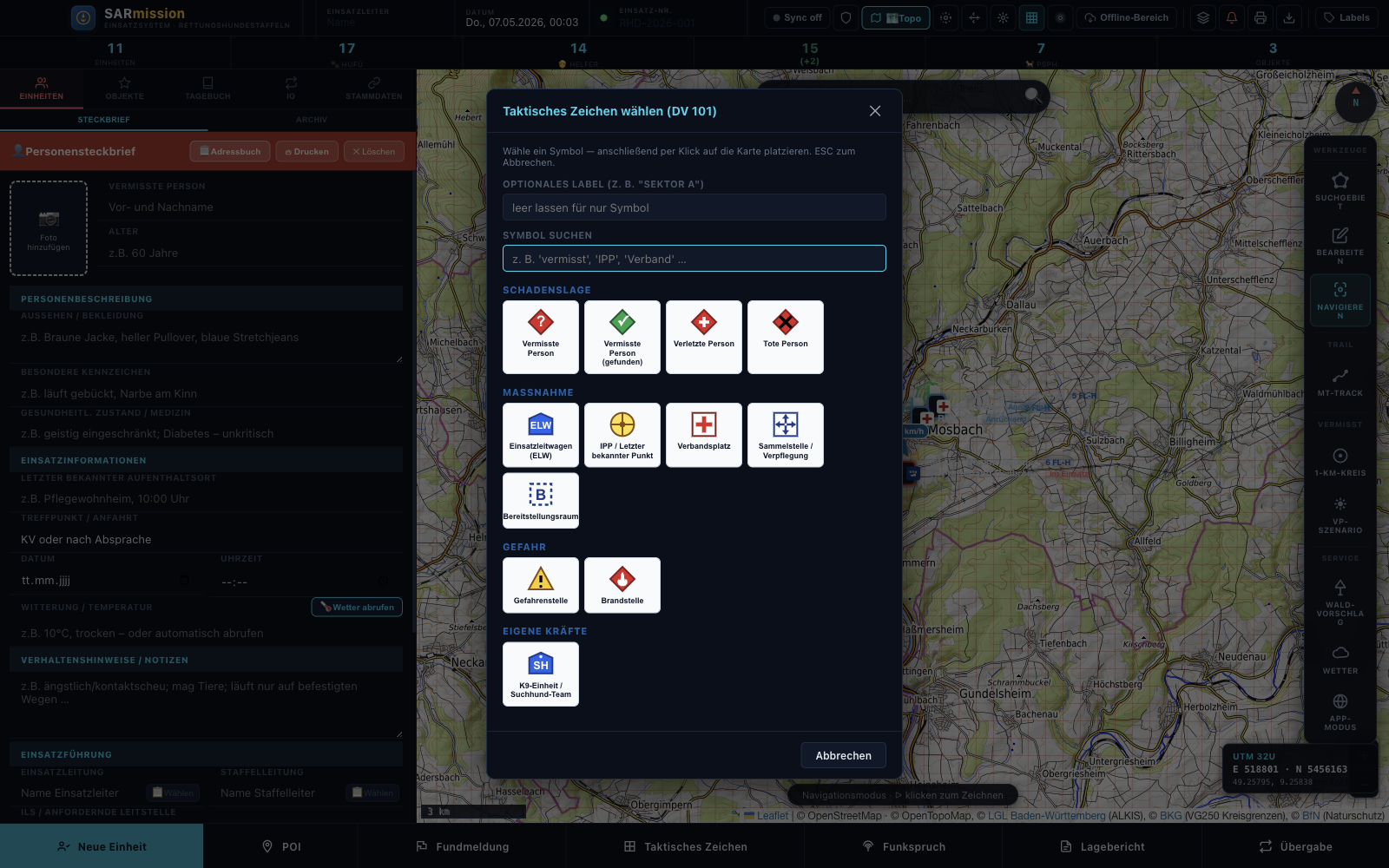Open Neue Einheit in bottom bar
The image size is (1389, 868).
pyautogui.click(x=102, y=846)
